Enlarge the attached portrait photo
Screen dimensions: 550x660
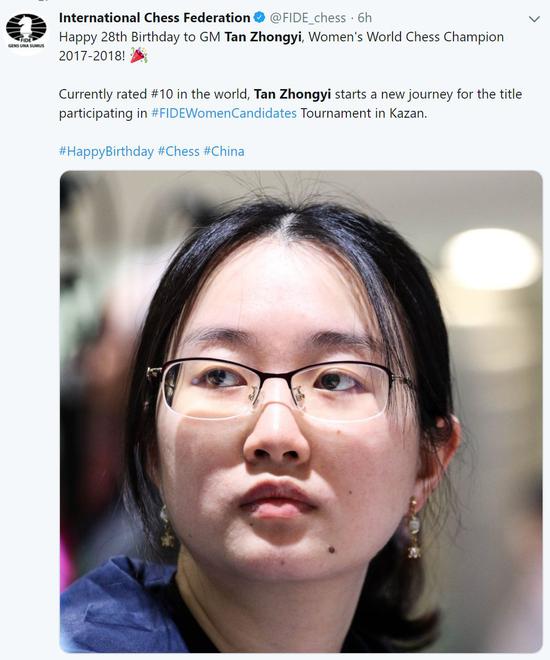pos(301,411)
